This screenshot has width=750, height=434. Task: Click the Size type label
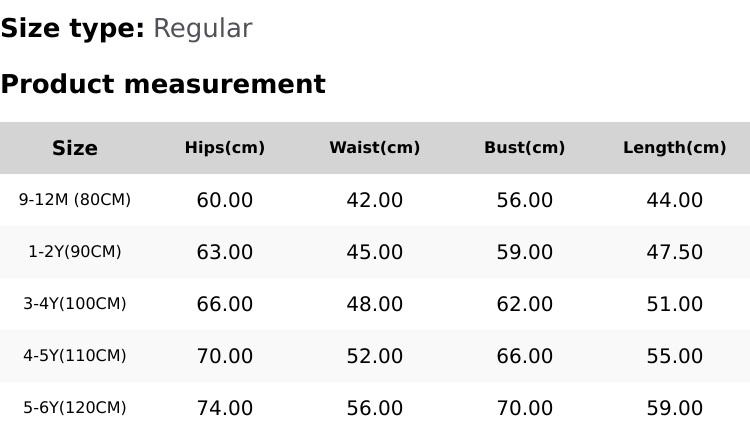[x=72, y=29]
